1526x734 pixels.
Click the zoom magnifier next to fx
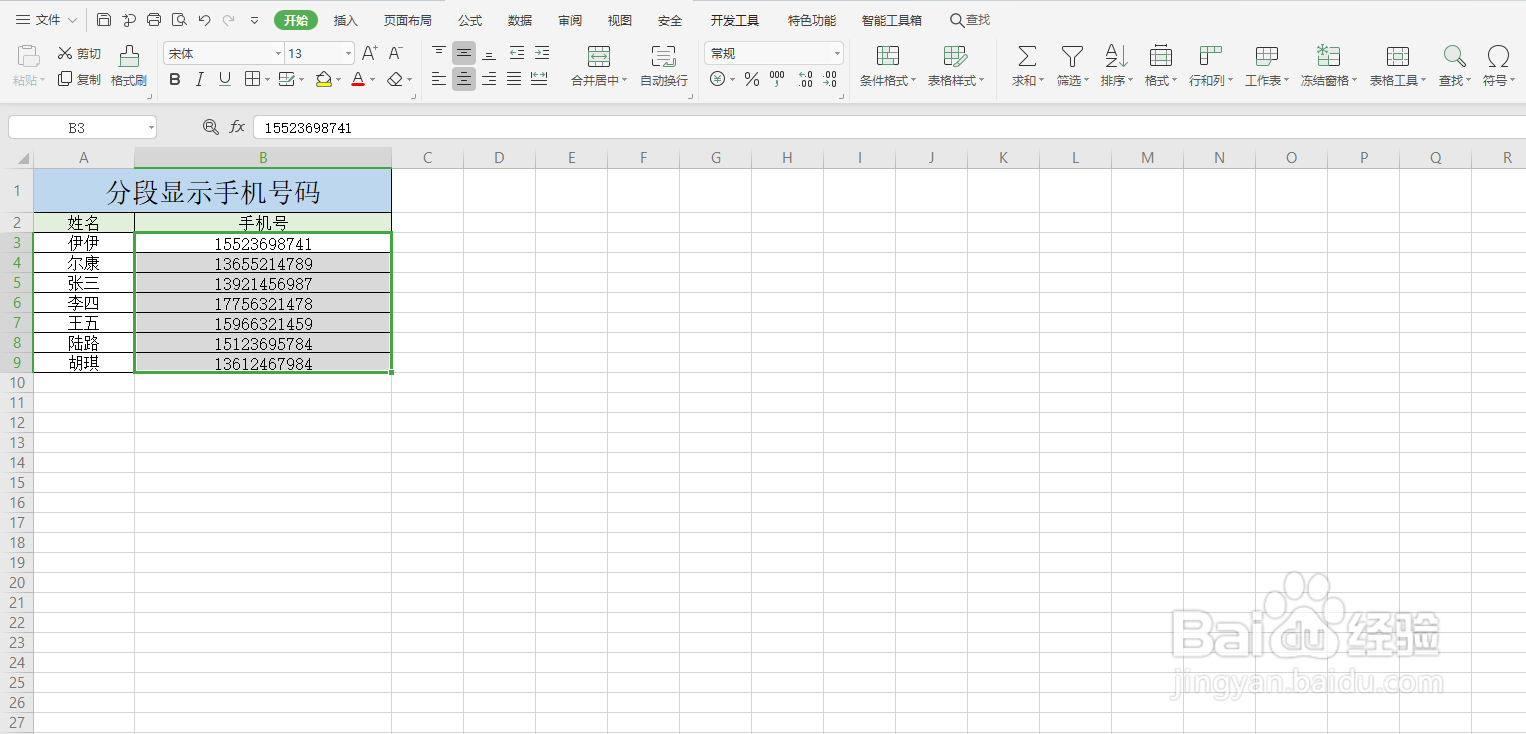tap(210, 127)
